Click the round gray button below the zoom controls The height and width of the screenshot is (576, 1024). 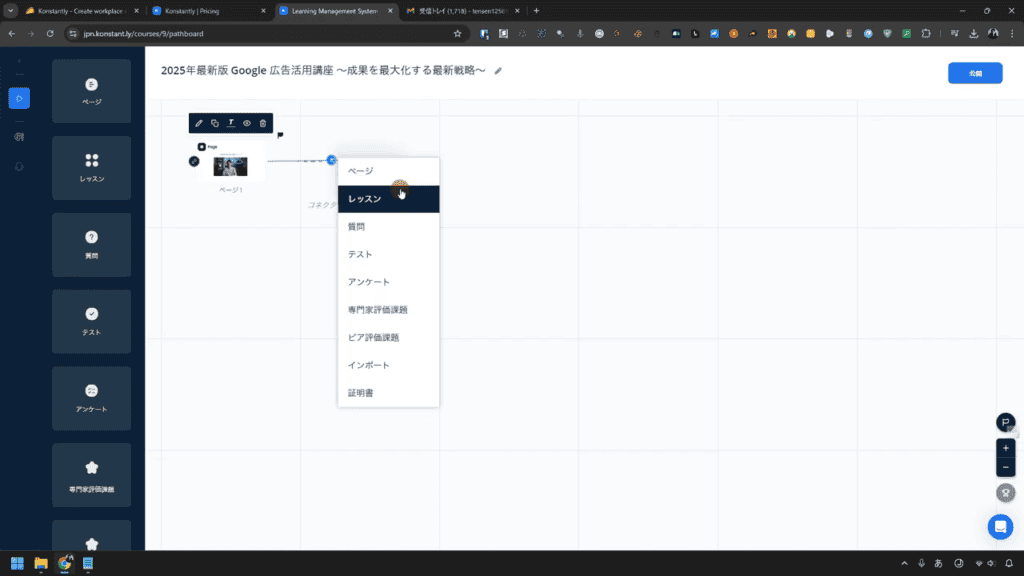pyautogui.click(x=1006, y=493)
